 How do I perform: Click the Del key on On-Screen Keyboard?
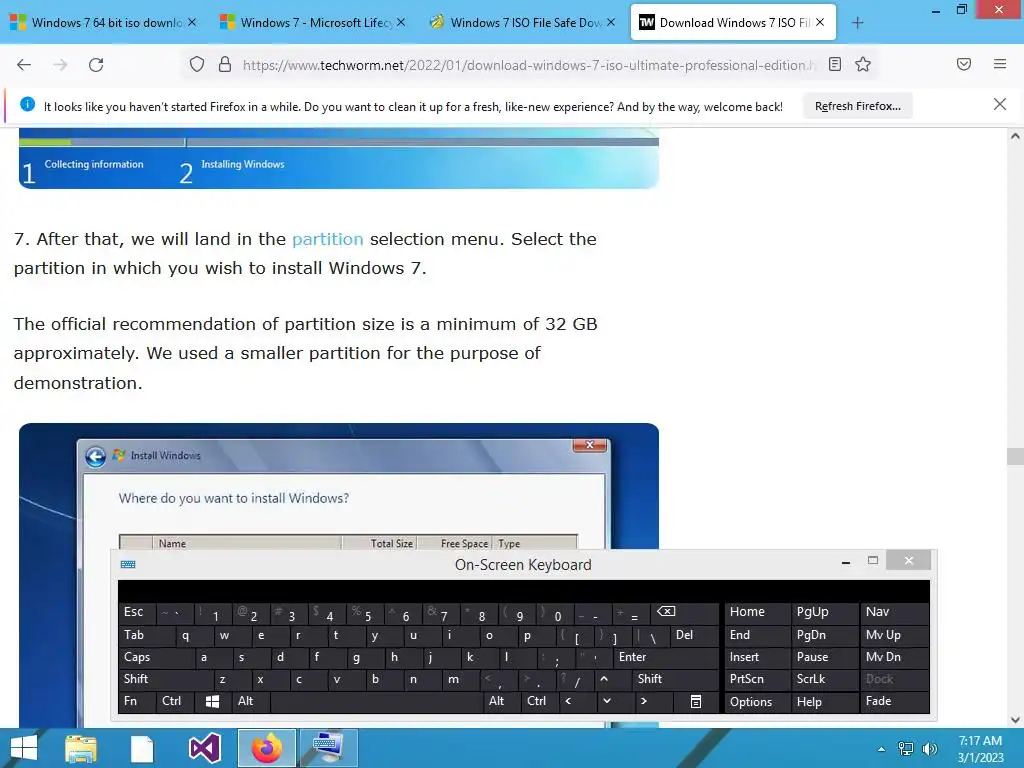(x=696, y=635)
